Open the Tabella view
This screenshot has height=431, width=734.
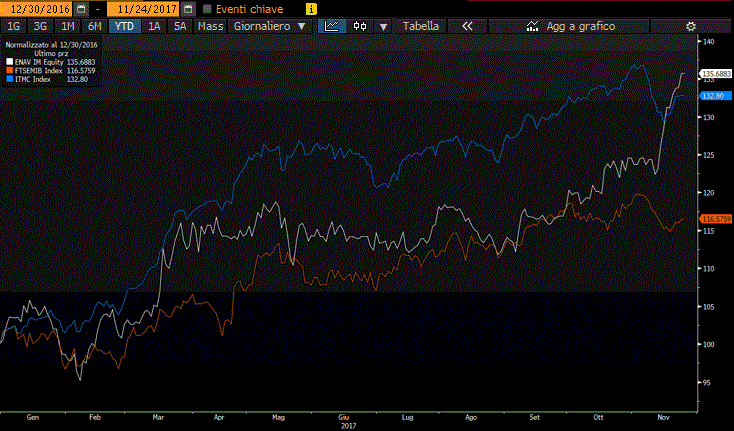click(421, 26)
